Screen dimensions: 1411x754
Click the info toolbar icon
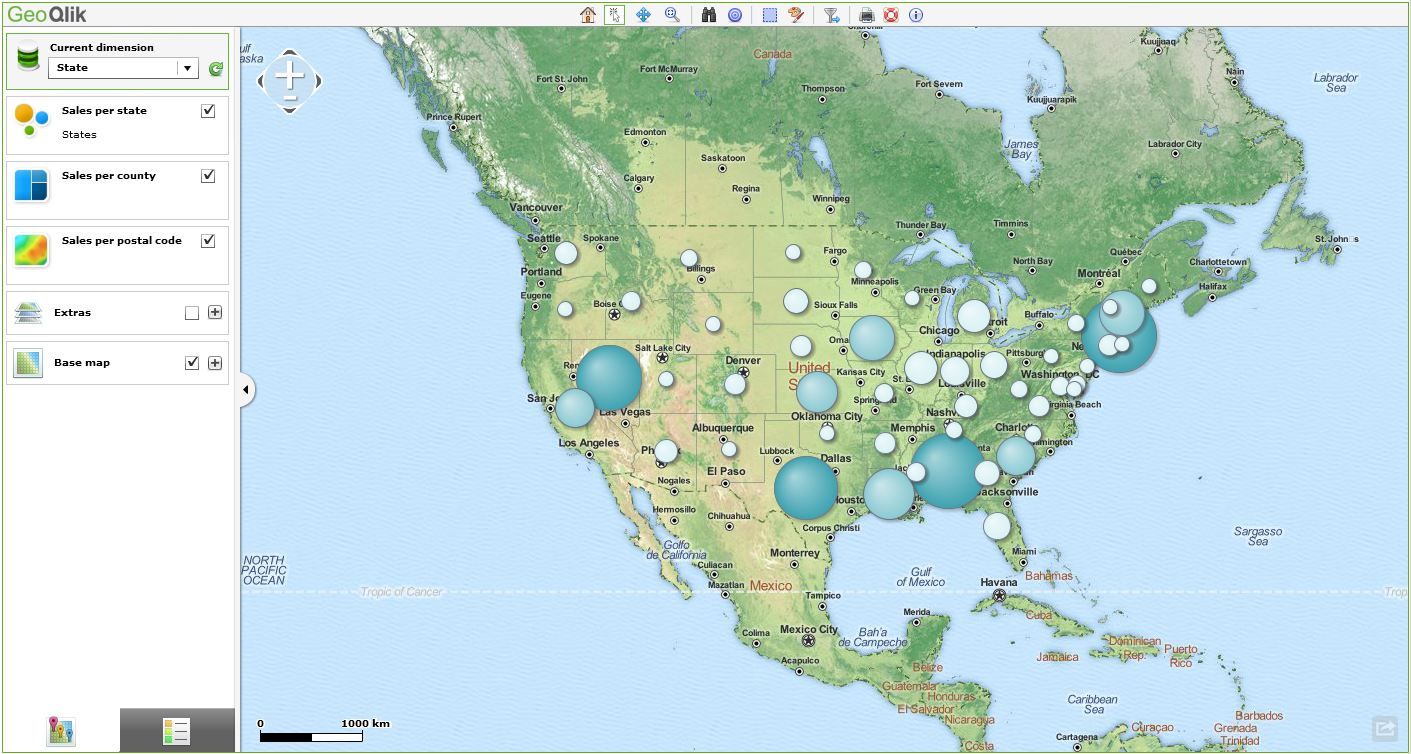point(915,14)
